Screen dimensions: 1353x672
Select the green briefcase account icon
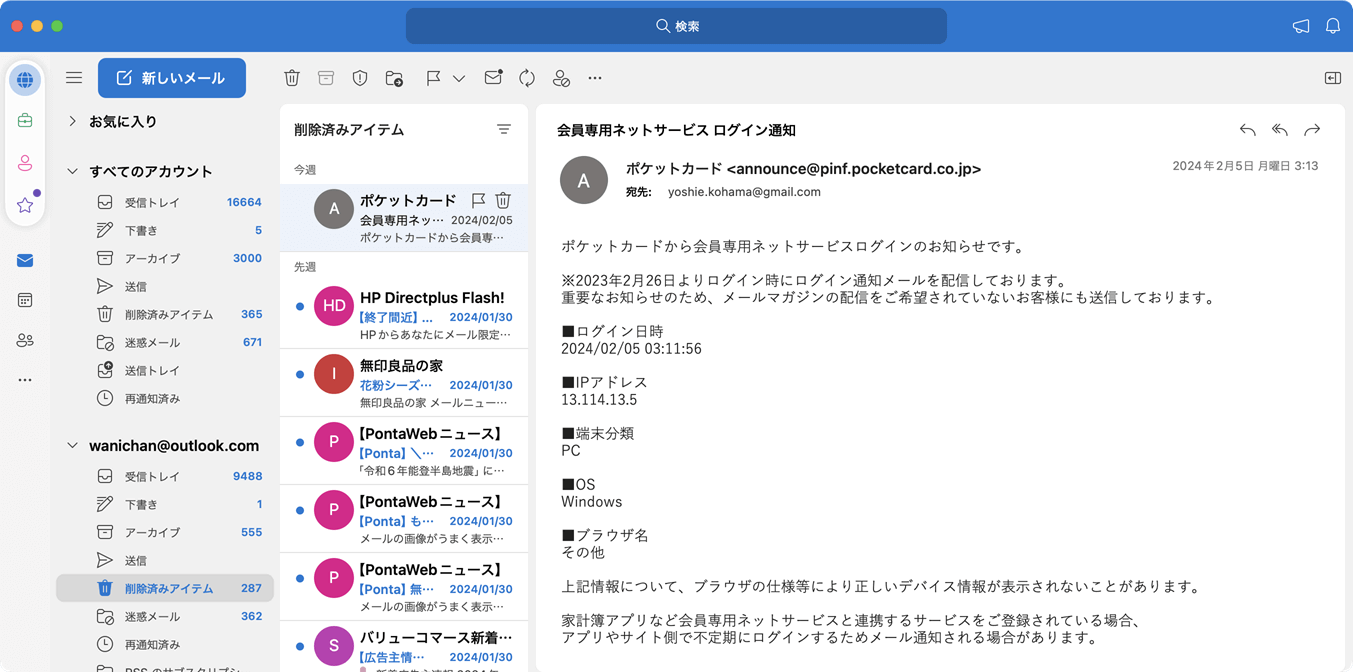[x=25, y=121]
